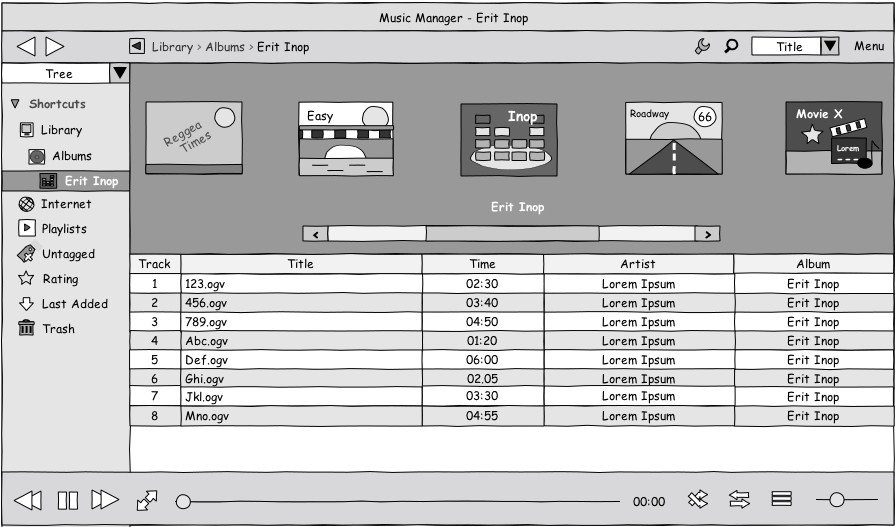Click the Erit Inop equalizer icon
896x527 pixels.
[x=48, y=181]
